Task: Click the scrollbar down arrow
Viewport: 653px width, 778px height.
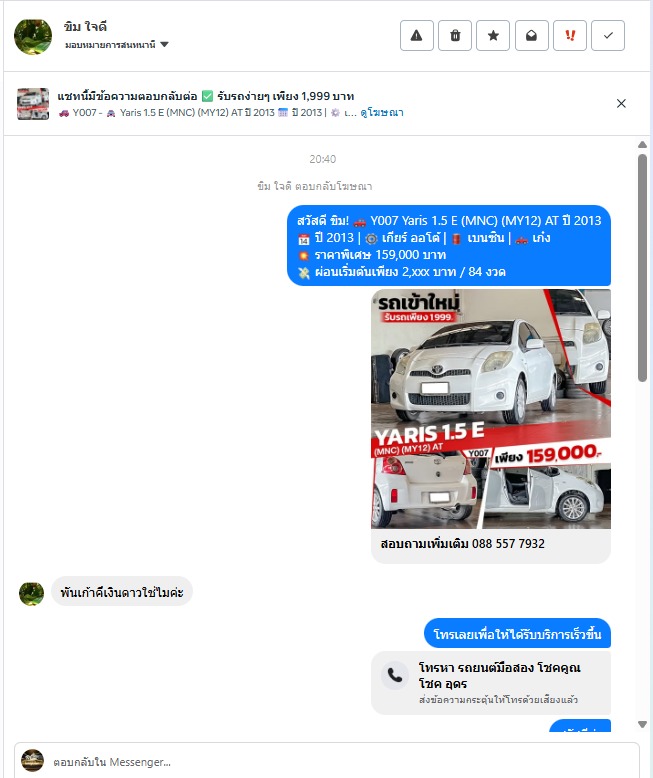Action: tap(642, 724)
